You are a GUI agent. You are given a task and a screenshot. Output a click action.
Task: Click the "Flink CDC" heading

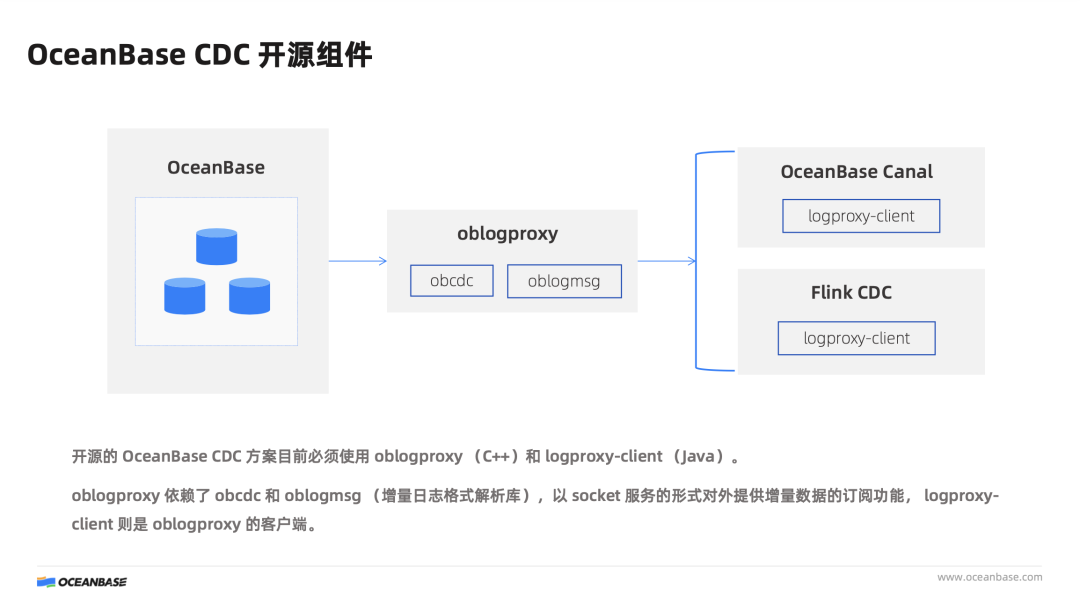851,293
